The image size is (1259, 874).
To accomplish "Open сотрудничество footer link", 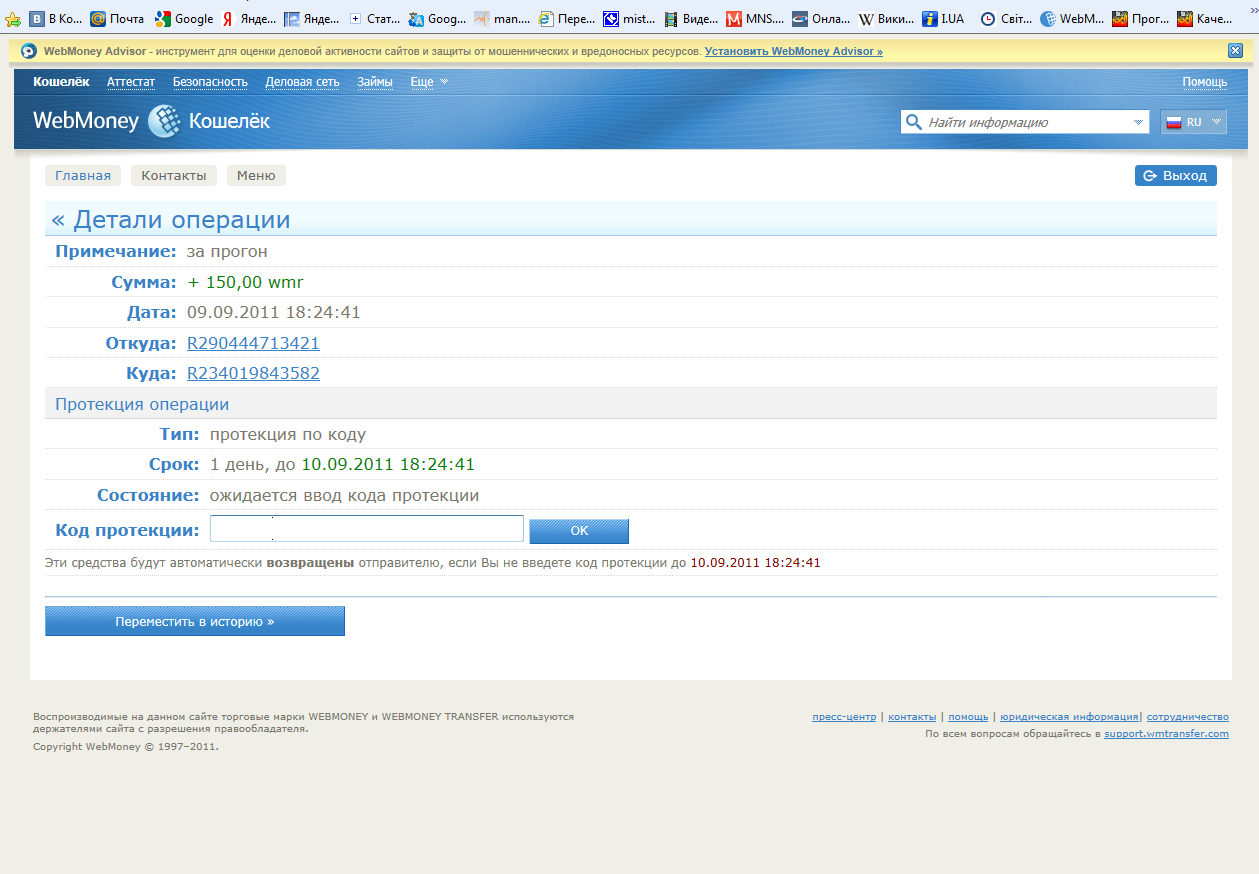I will tap(1188, 717).
